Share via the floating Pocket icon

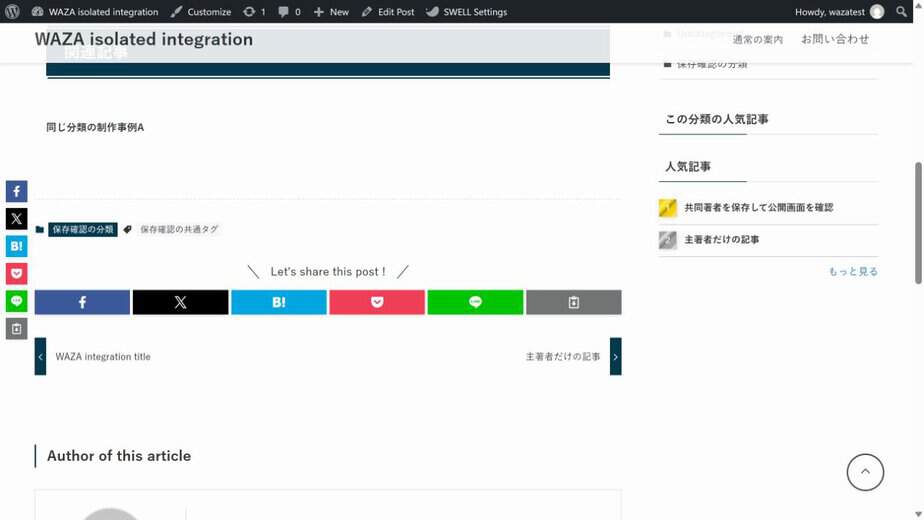pyautogui.click(x=16, y=274)
